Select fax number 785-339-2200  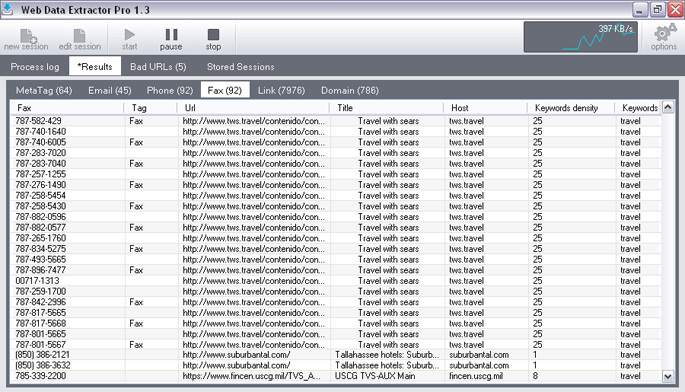pyautogui.click(x=41, y=376)
